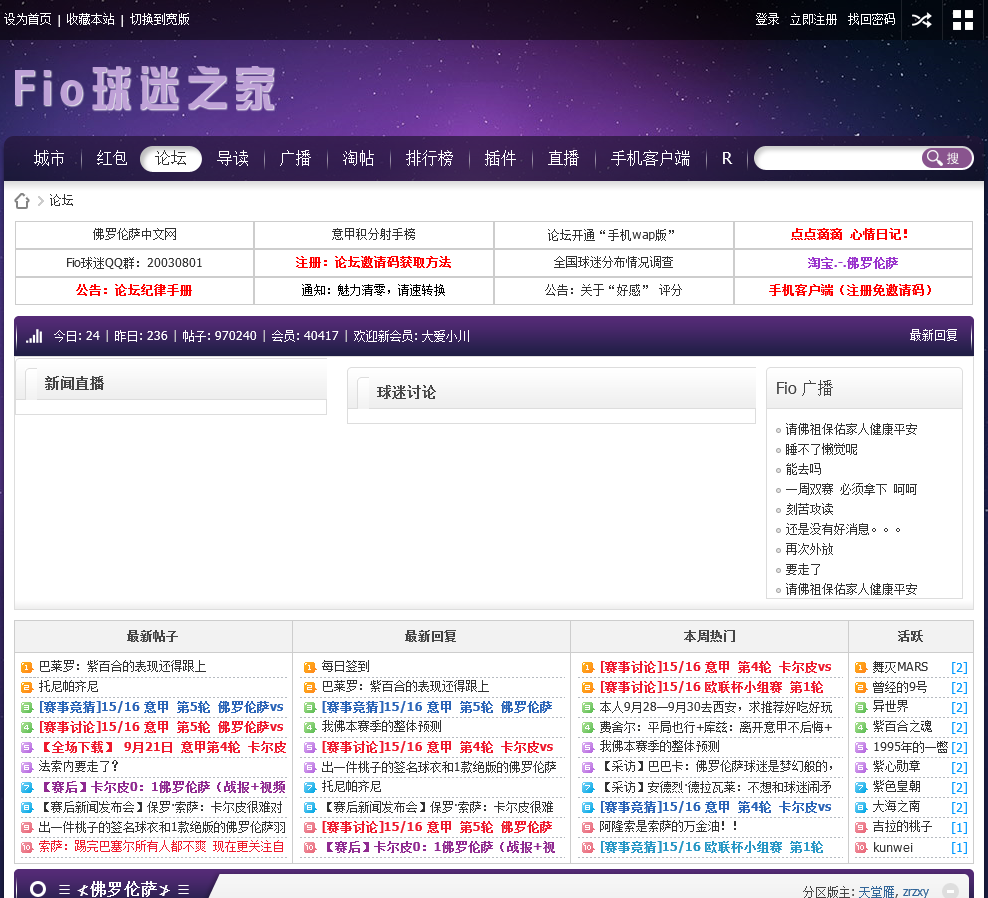Open 佛罗伦萨中文网 link
The image size is (988, 898).
coord(134,234)
